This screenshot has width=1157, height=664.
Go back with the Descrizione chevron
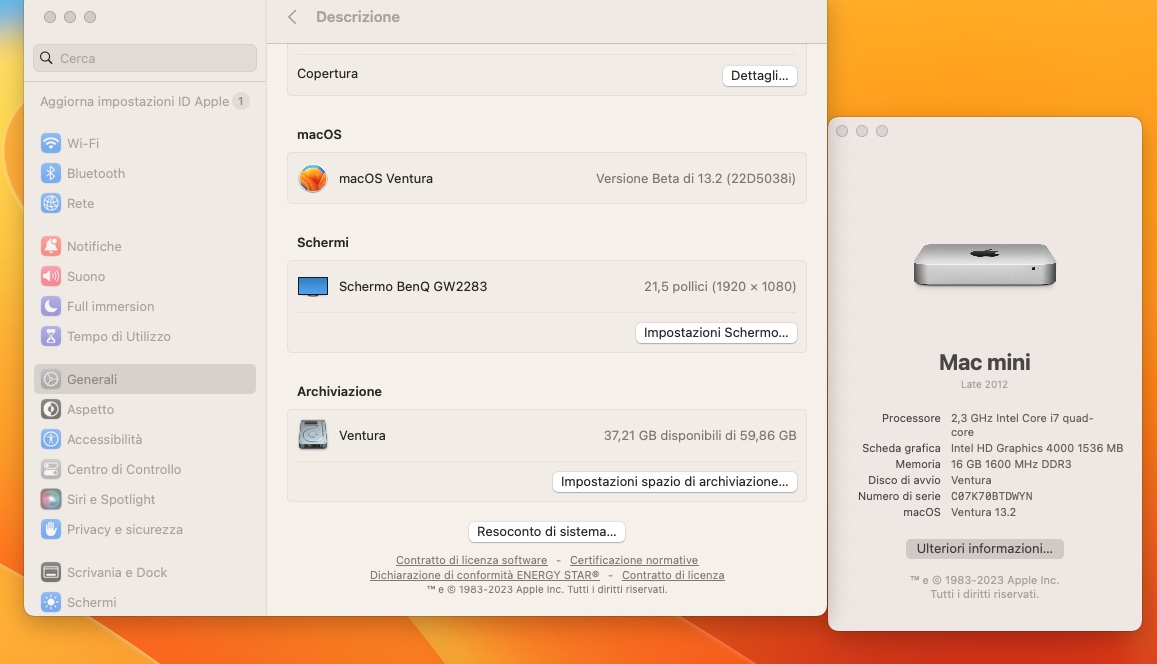tap(292, 17)
